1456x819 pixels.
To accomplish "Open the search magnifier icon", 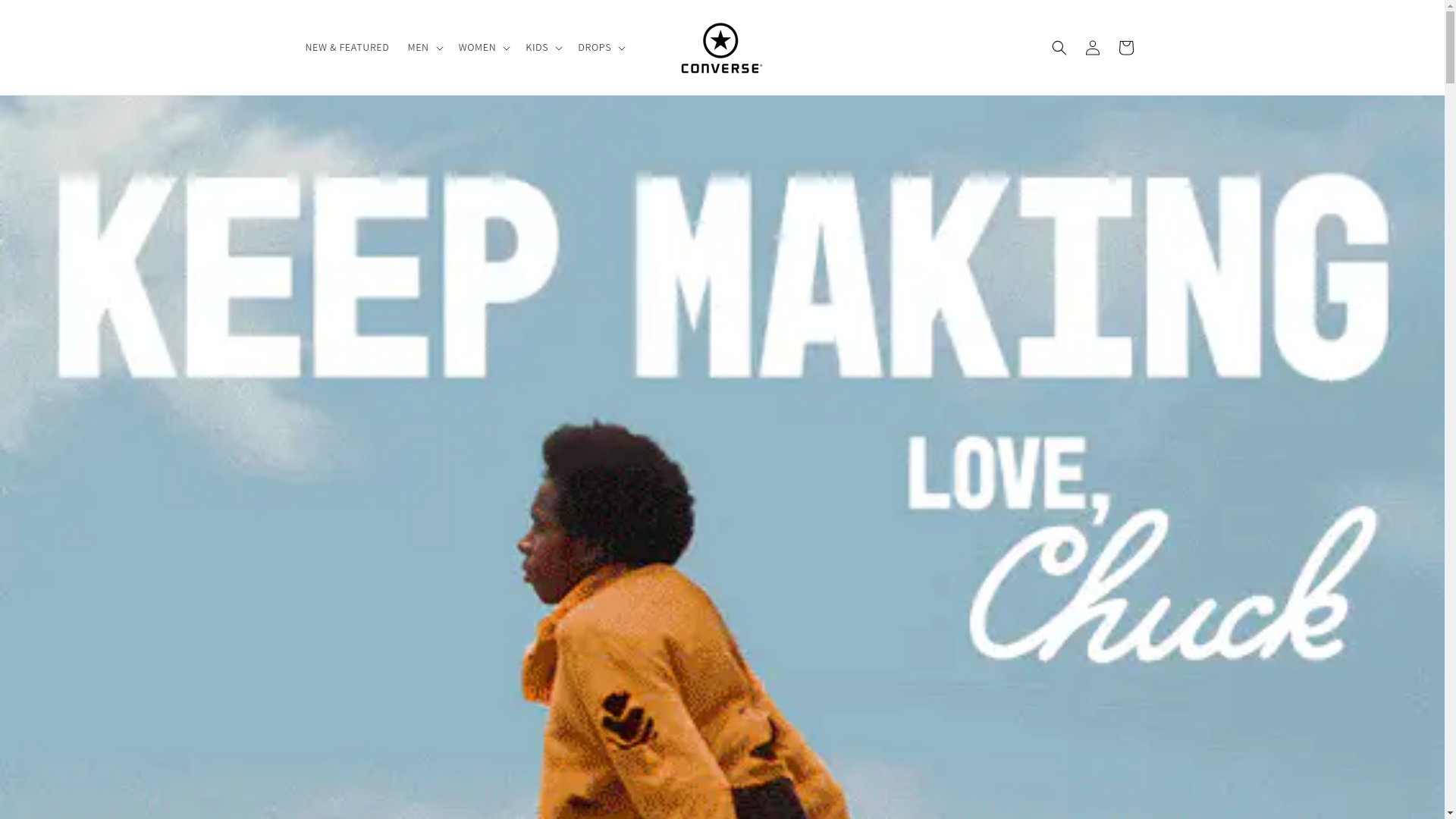I will tap(1059, 48).
